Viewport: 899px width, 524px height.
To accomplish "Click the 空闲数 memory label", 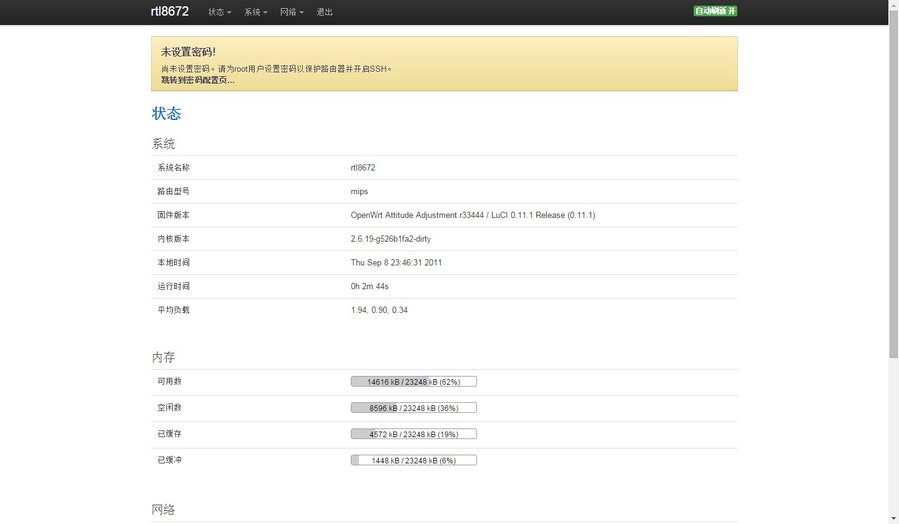I will coord(169,408).
